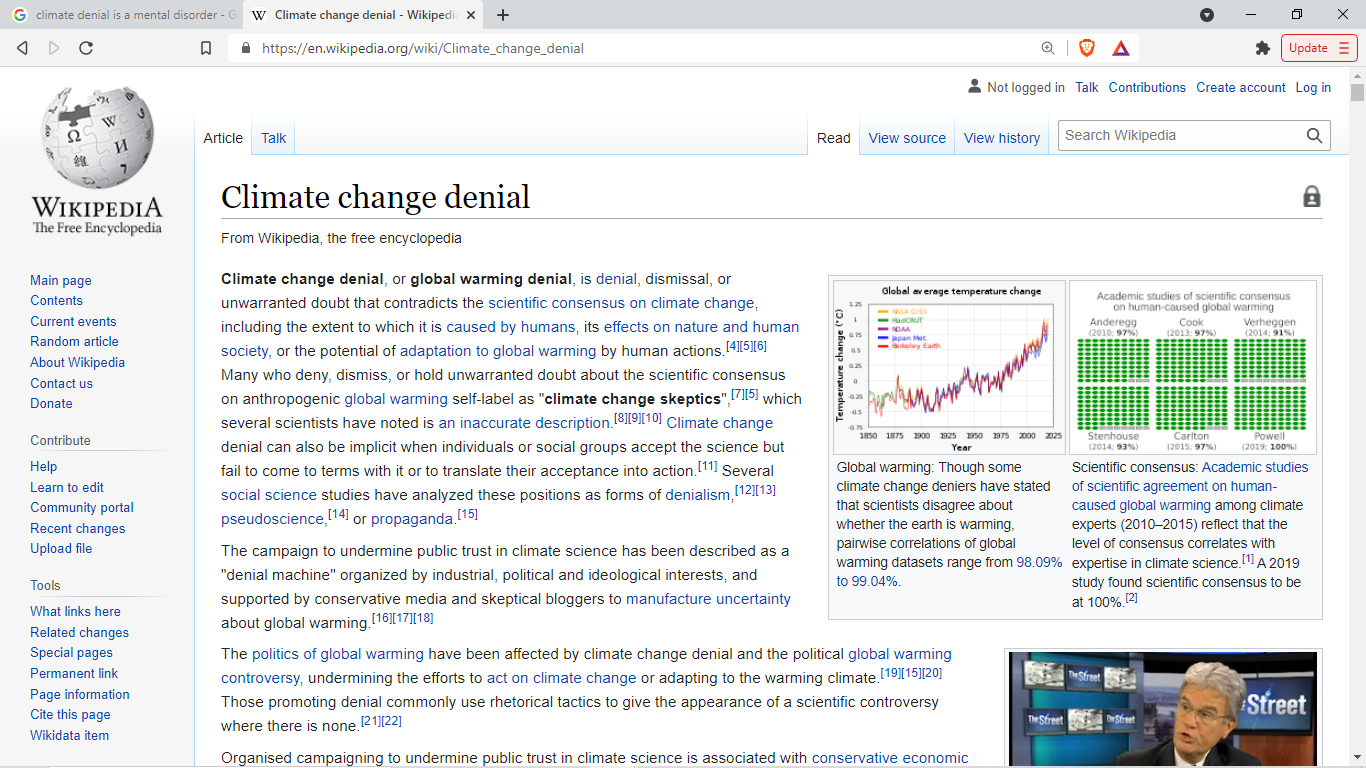The height and width of the screenshot is (768, 1366).
Task: Follow the 'manufacture uncertainty' link
Action: tap(708, 599)
